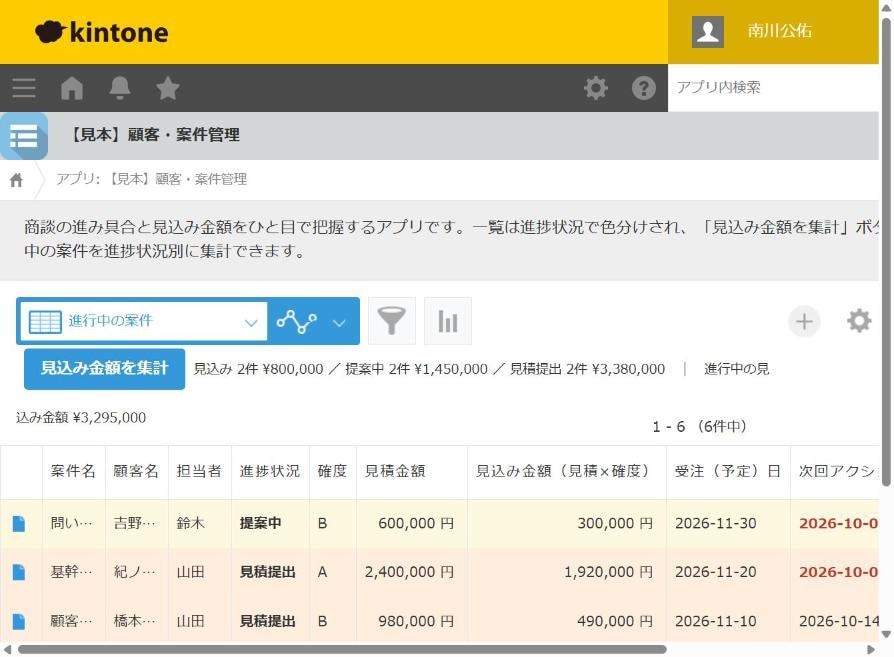The height and width of the screenshot is (657, 894).
Task: Click the vertical scrollbar thumb
Action: point(886,252)
